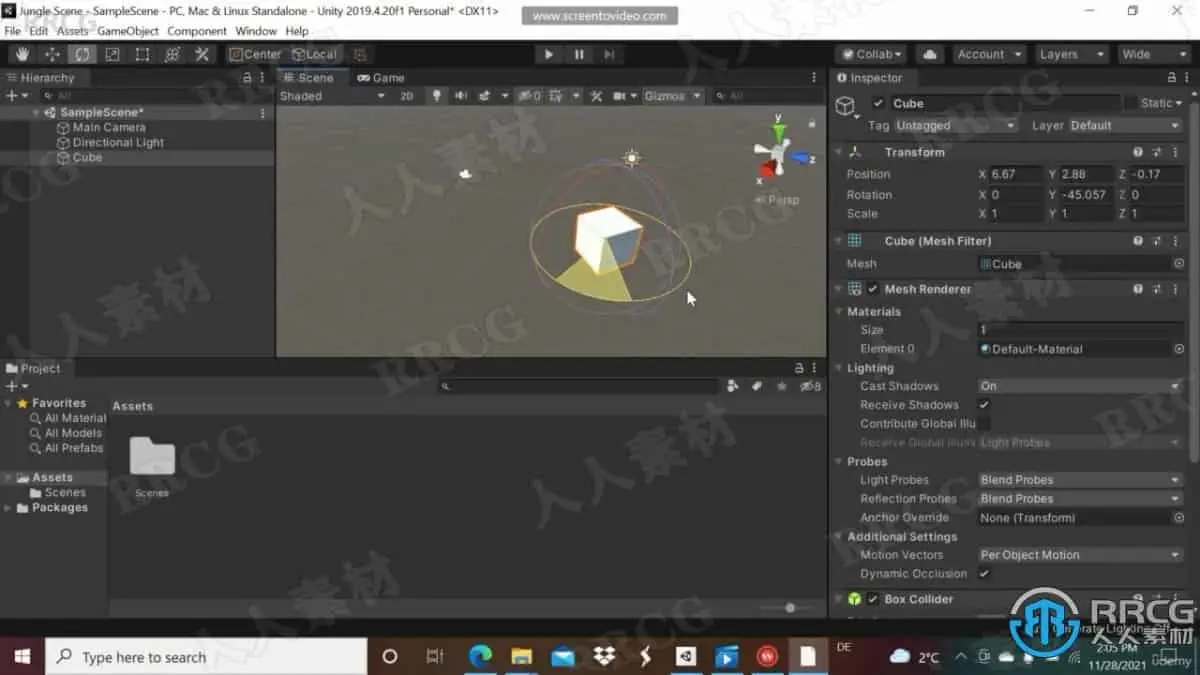Open Mesh Filter component context menu
Image resolution: width=1200 pixels, height=675 pixels.
(1177, 241)
